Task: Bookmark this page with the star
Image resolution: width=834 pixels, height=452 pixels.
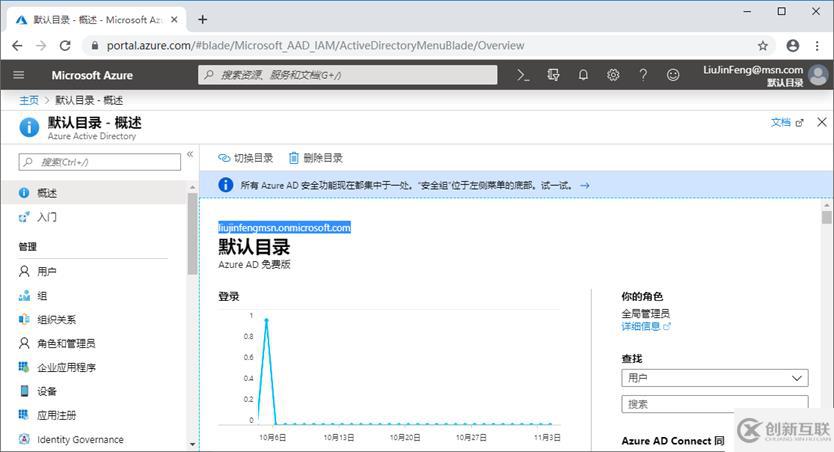Action: [763, 46]
